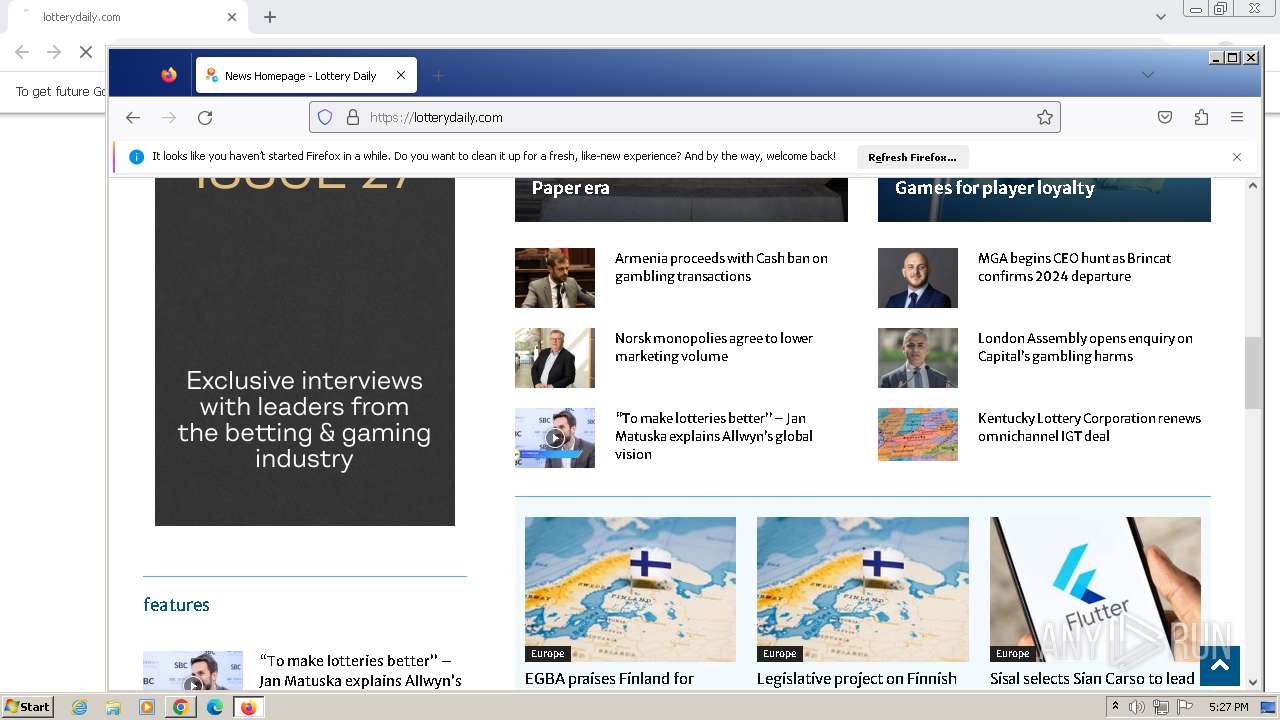Show hidden system tray icons arrow
This screenshot has height=720, width=1280.
[1115, 707]
